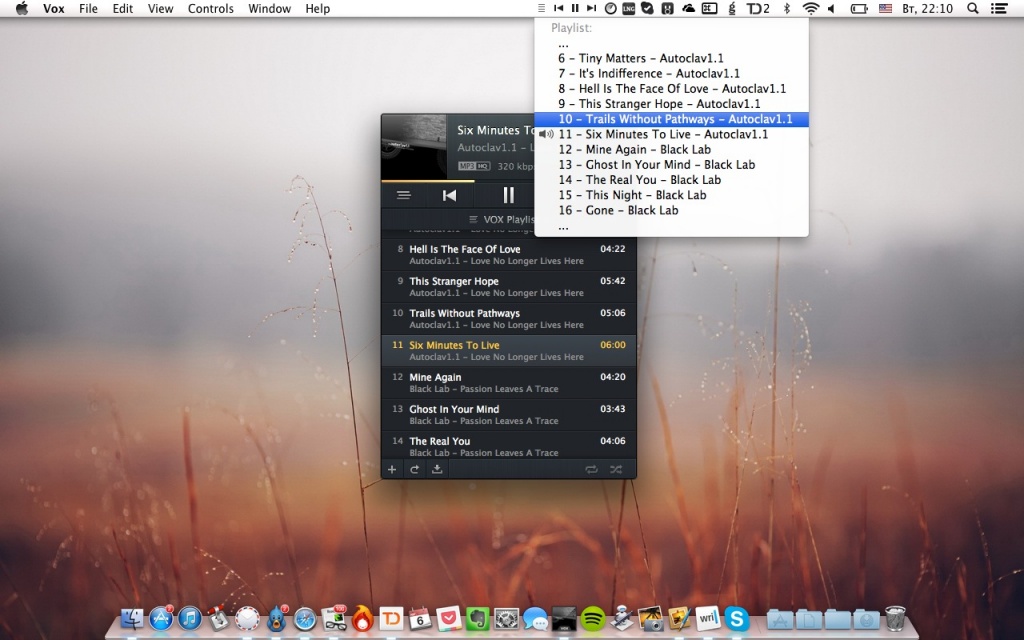The image size is (1024, 640).
Task: Click the menu bar pause icon
Action: (x=575, y=8)
